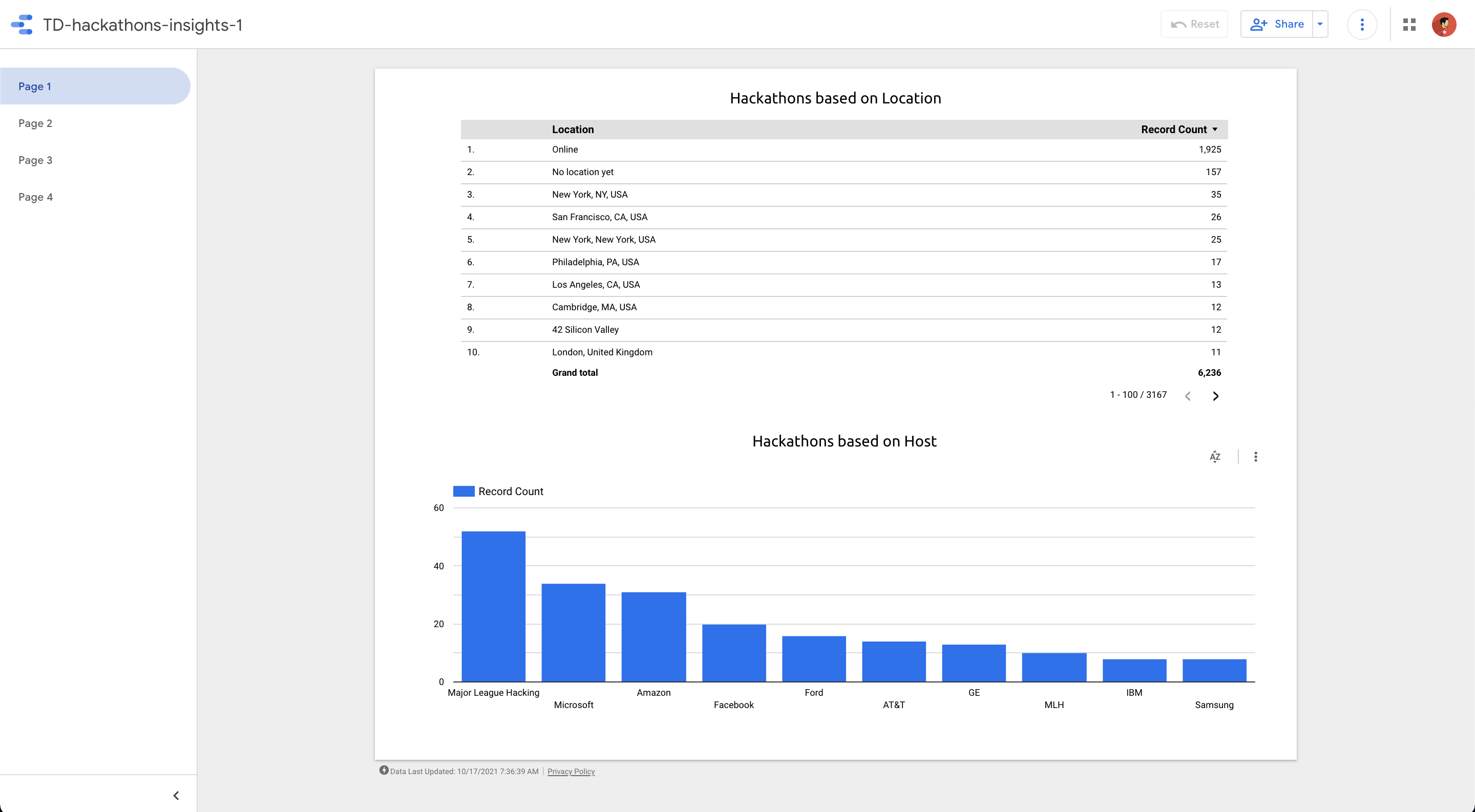Click the AZ sort icon on chart
The width and height of the screenshot is (1475, 812).
1215,456
